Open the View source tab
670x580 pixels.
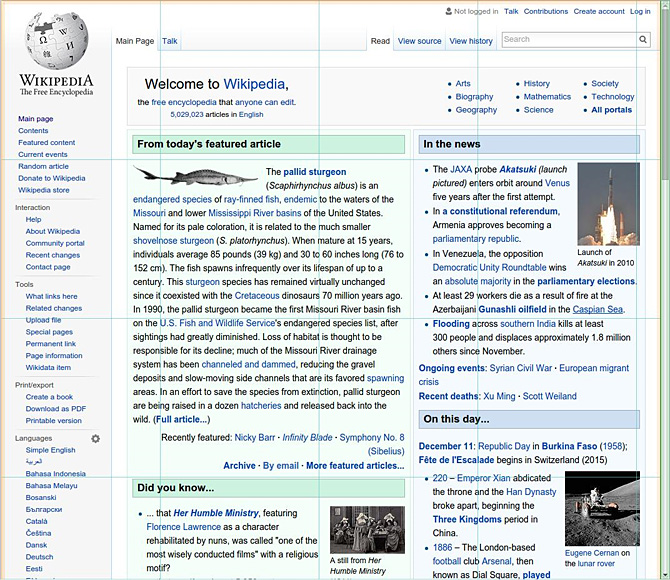tap(419, 41)
